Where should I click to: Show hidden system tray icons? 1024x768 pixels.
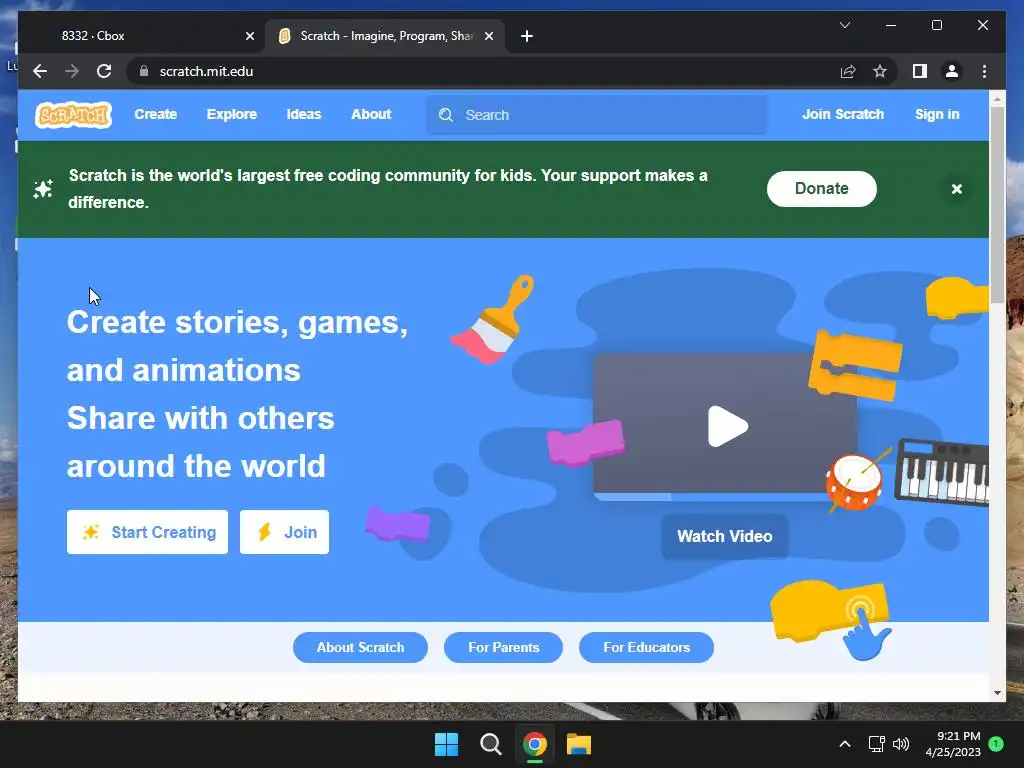click(x=844, y=744)
